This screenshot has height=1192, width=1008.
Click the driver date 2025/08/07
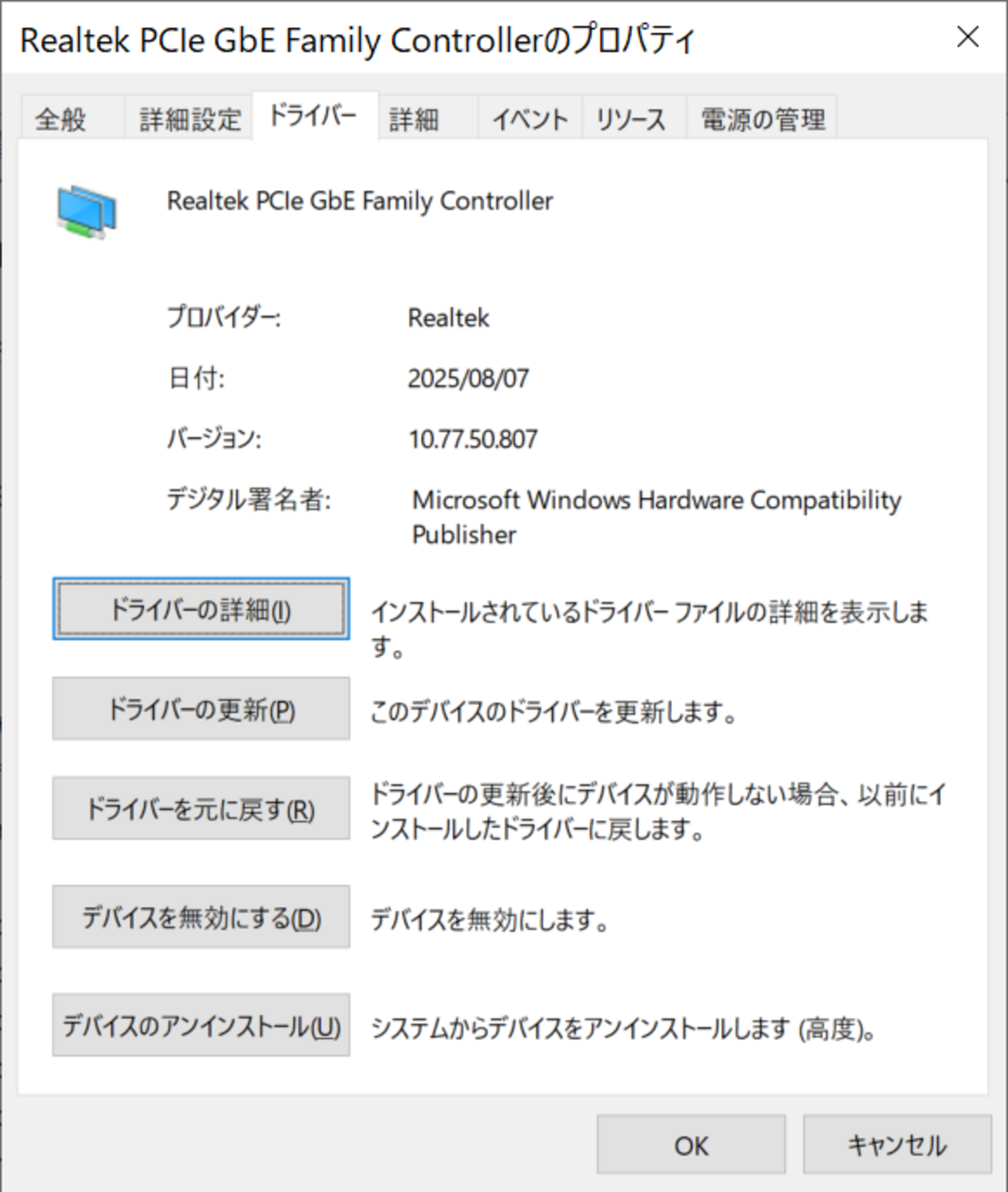point(467,378)
